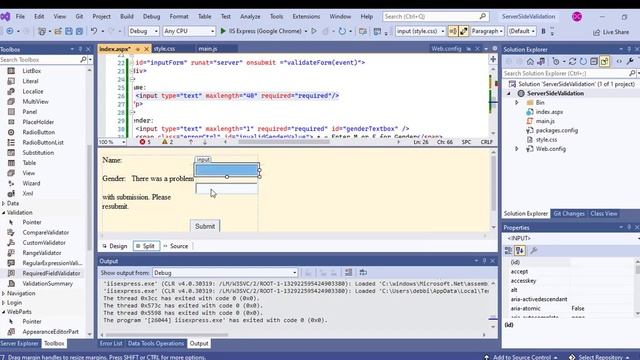The width and height of the screenshot is (640, 360).
Task: Click the Categorized view icon in Properties
Action: [x=509, y=251]
